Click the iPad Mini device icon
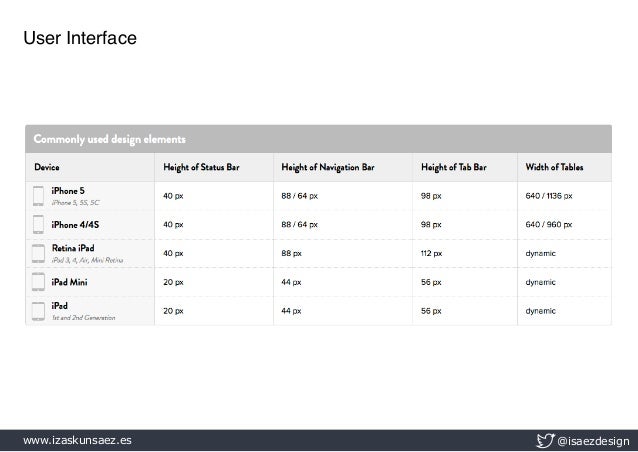 click(x=39, y=282)
